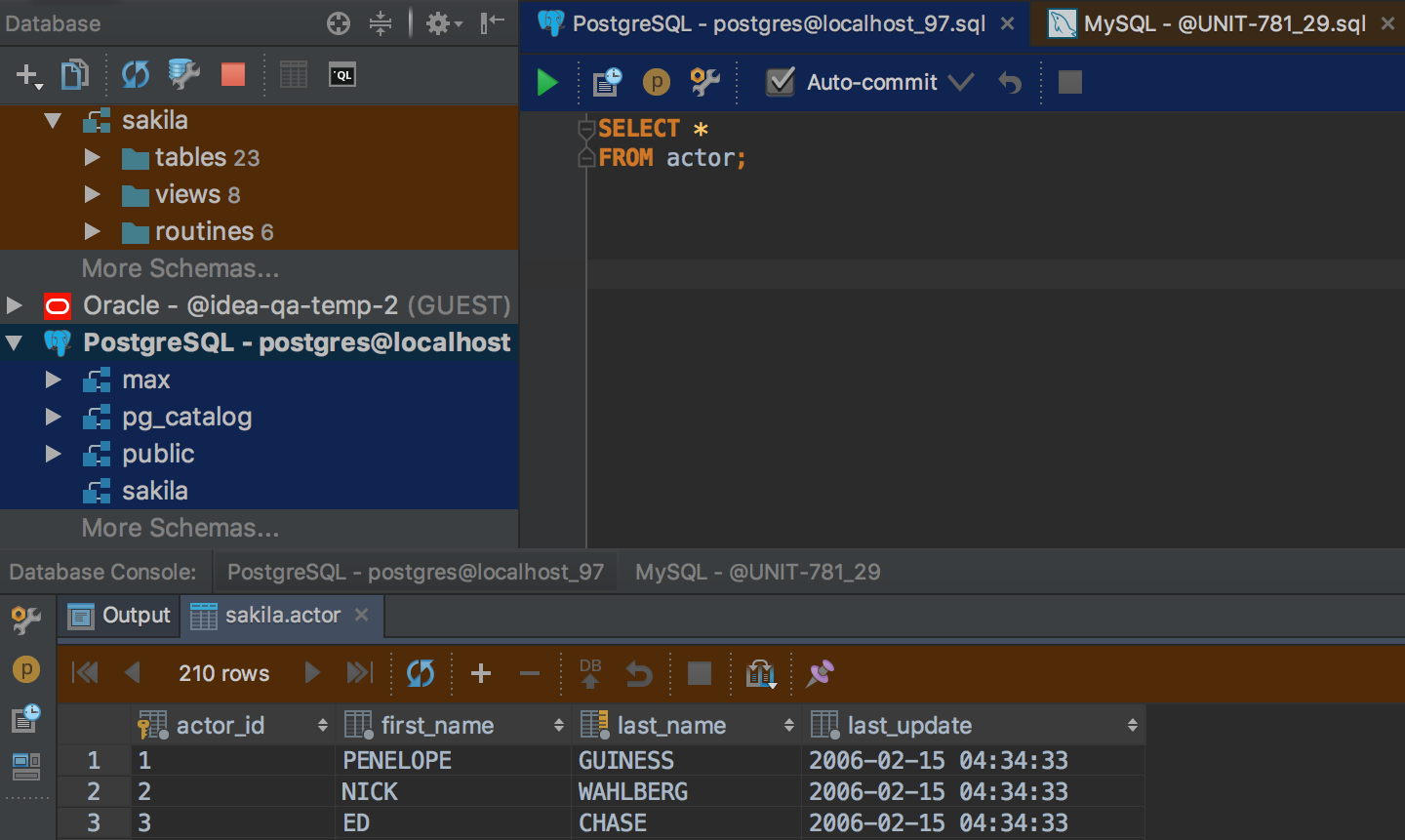Select the WAHLBERG last_name cell
Viewport: 1405px width, 840px height.
pos(687,791)
